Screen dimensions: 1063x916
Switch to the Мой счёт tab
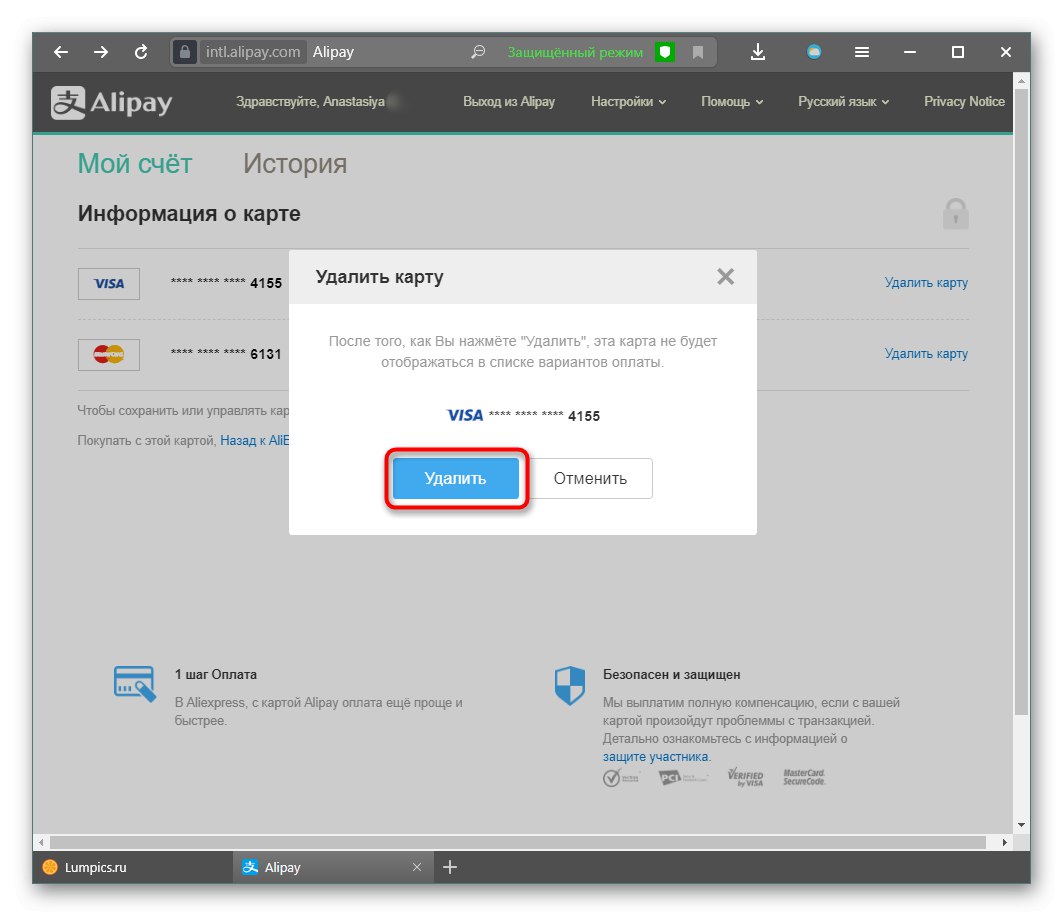click(135, 163)
